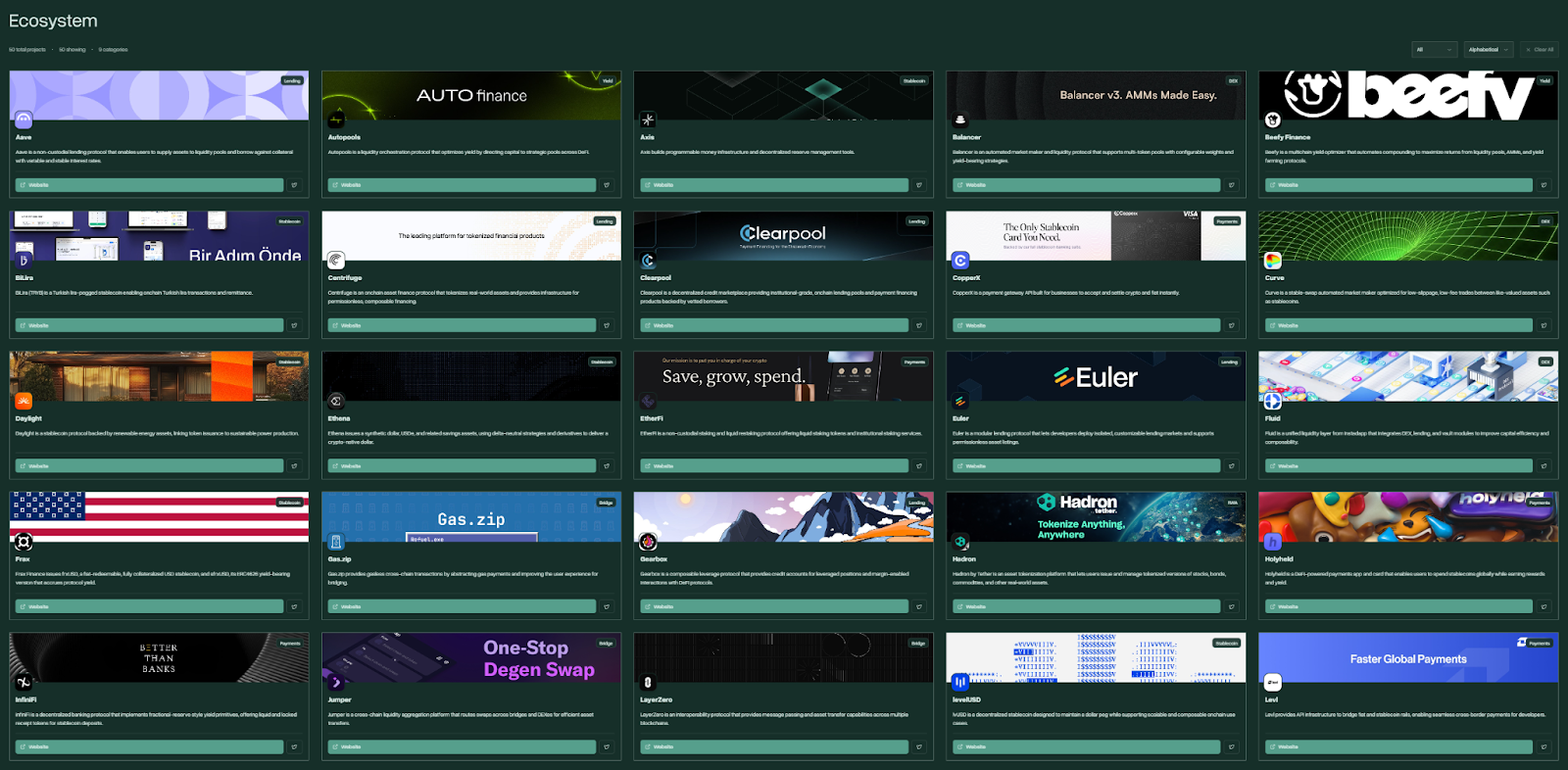1568x770 pixels.
Task: Click the Clearpool banner image
Action: (783, 236)
